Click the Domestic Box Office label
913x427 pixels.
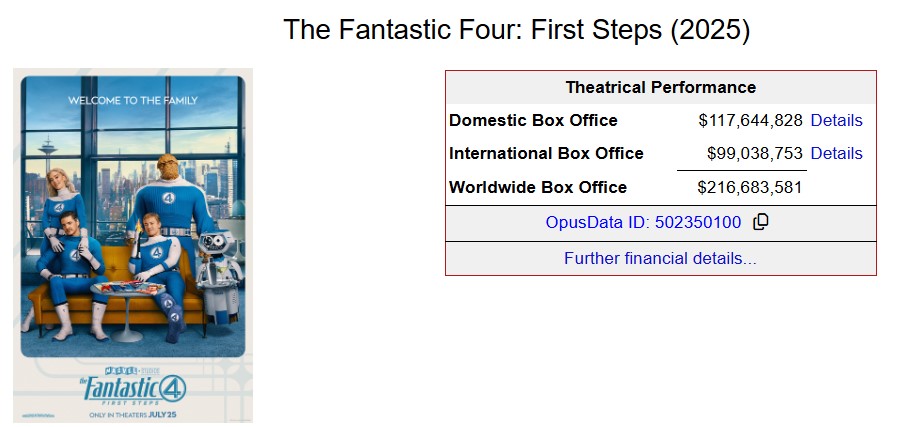click(x=533, y=121)
